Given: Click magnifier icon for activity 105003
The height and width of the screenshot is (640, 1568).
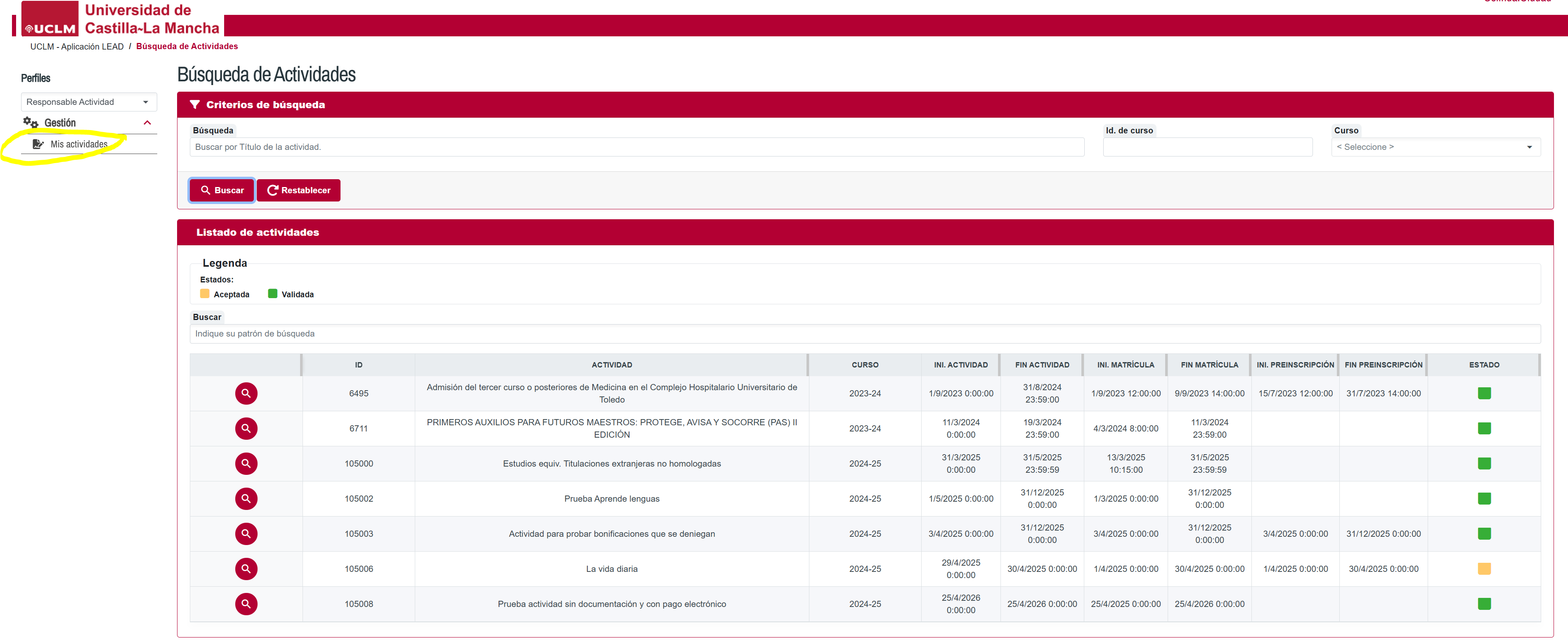Looking at the screenshot, I should [x=246, y=534].
